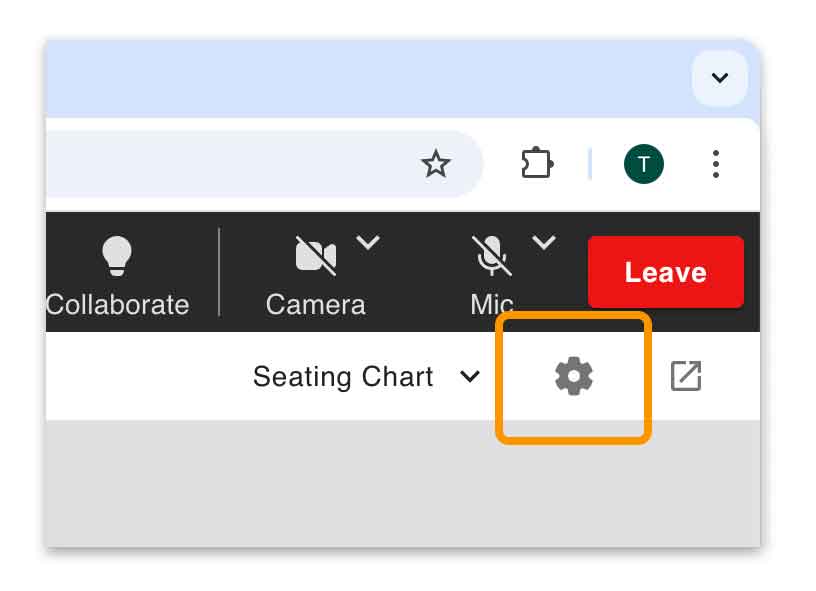Screen dimensions: 816x591
Task: Expand the Camera options chevron
Action: (x=368, y=242)
